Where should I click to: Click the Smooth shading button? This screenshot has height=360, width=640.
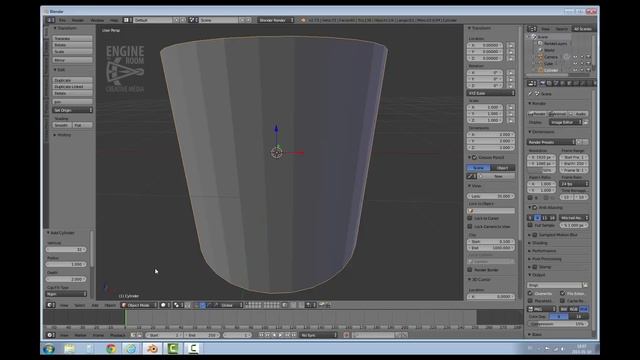(x=62, y=125)
